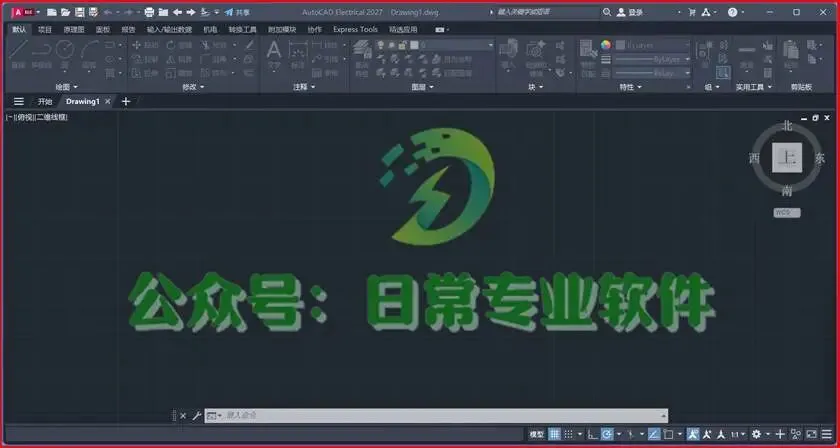Open the 1:1 annotation scale dropdown

(738, 434)
